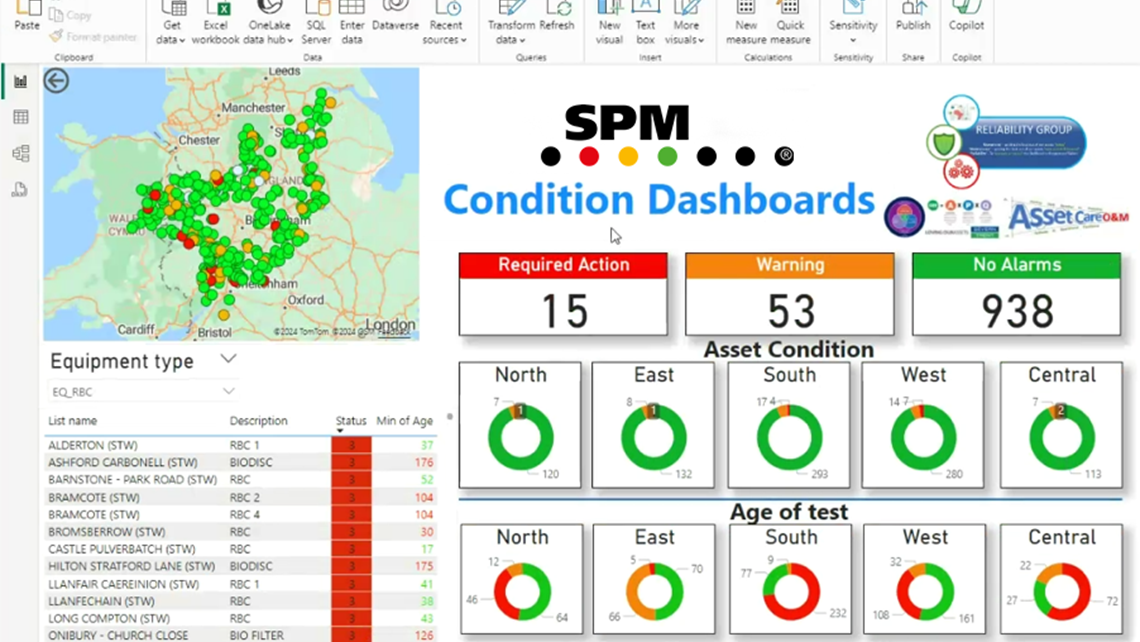
Task: Sort table by Status column header
Action: pyautogui.click(x=351, y=421)
